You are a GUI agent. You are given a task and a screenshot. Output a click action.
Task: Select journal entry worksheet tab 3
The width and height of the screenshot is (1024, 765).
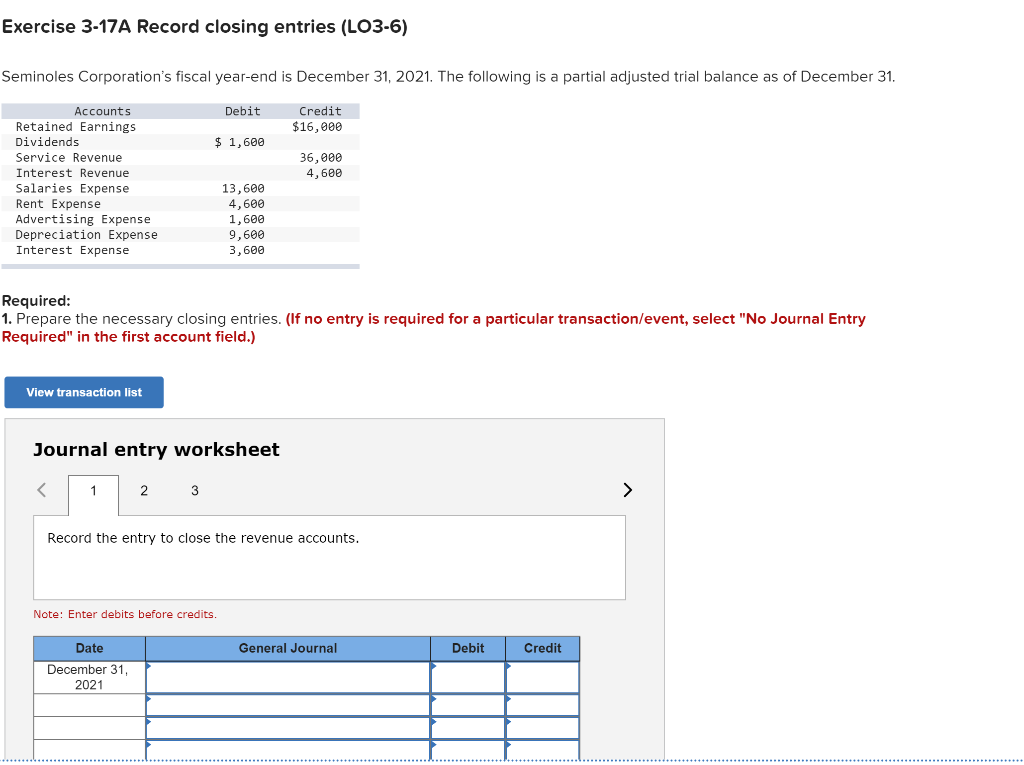tap(194, 491)
